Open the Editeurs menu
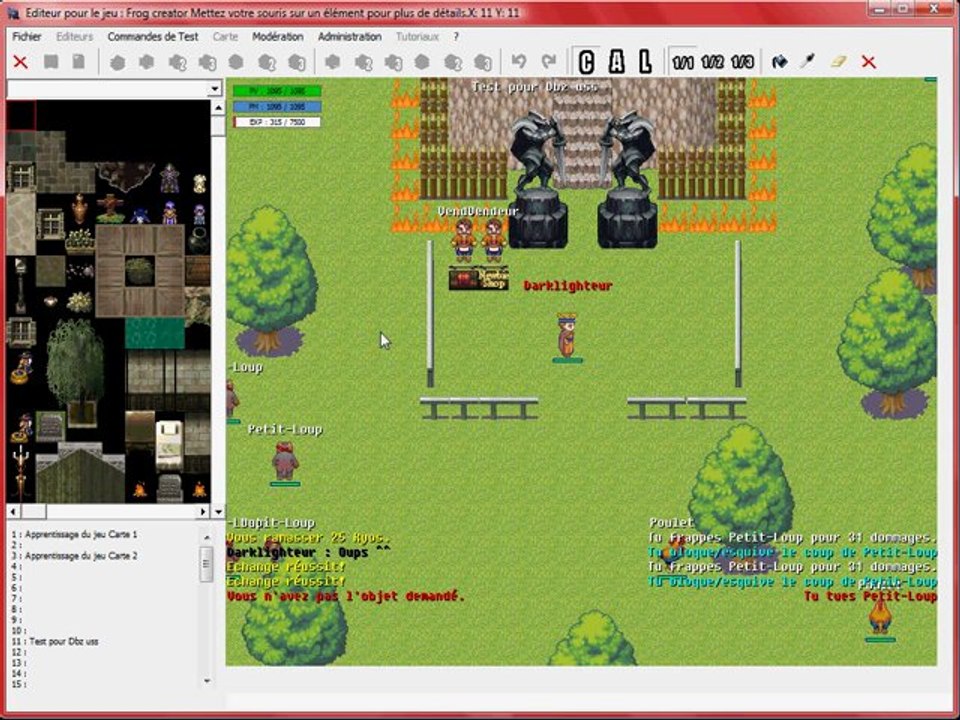Viewport: 960px width, 720px height. pos(75,37)
